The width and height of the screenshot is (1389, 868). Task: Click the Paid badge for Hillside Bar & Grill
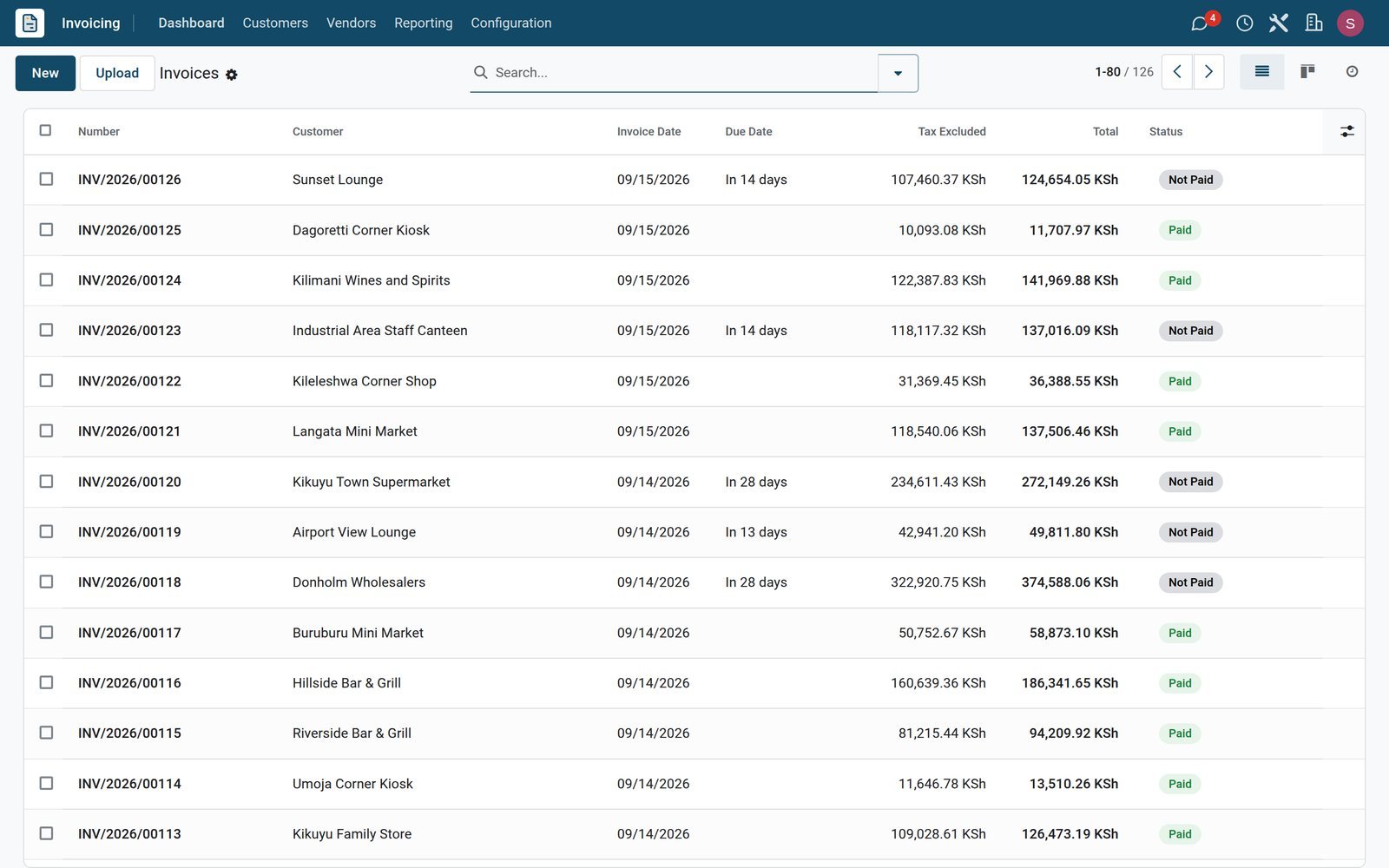click(x=1180, y=683)
